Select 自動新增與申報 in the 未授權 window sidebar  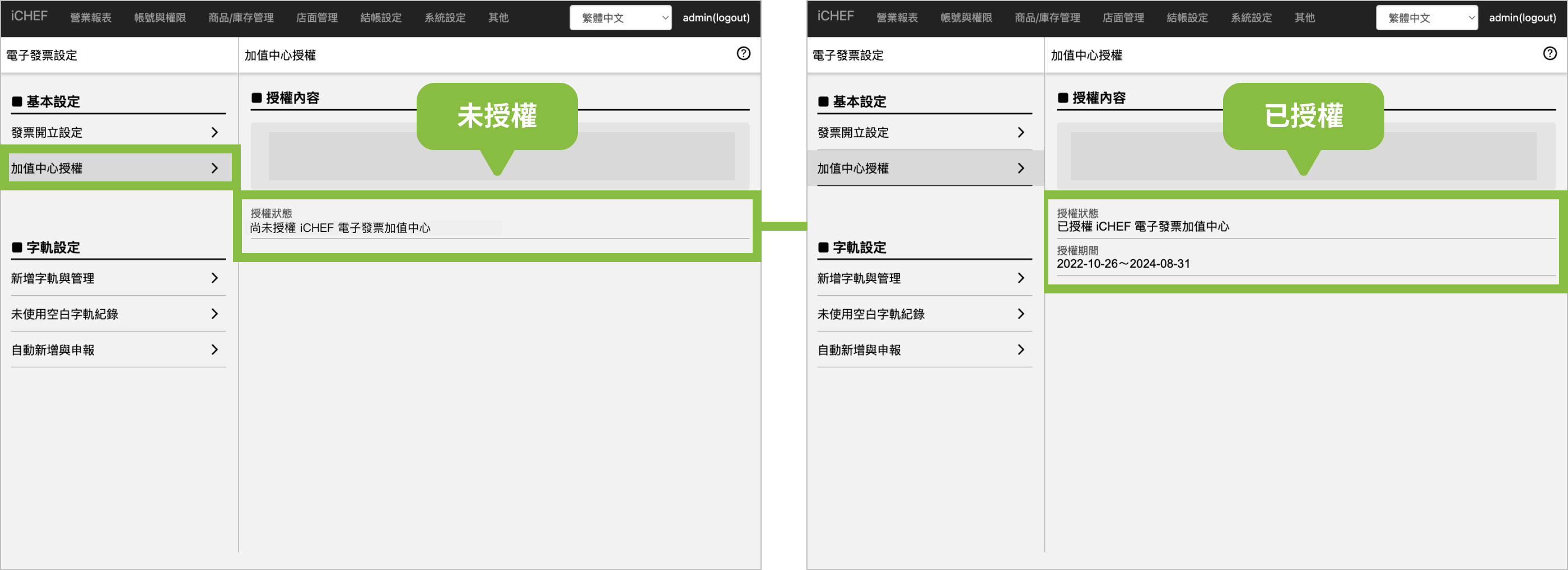53,350
